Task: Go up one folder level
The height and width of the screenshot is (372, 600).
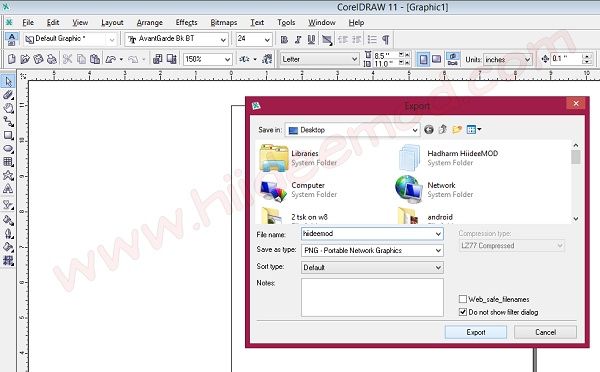Action: (x=443, y=130)
